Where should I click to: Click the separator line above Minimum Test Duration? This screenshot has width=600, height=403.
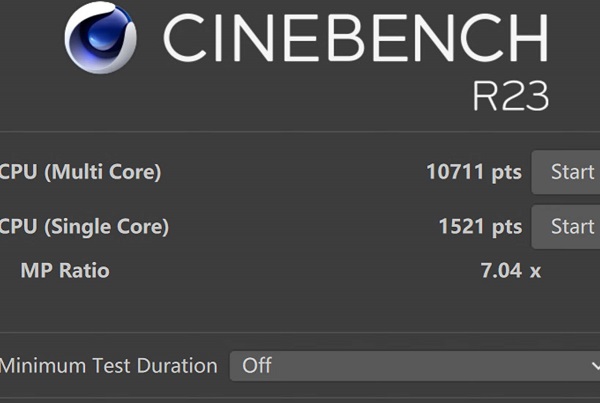pos(300,333)
